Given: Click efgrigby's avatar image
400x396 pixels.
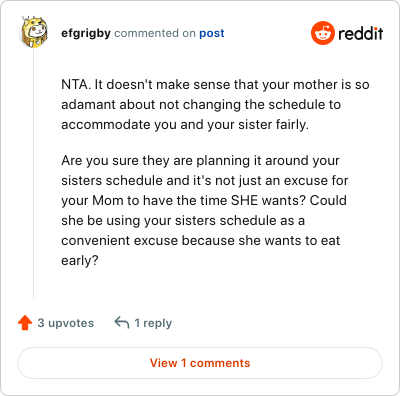Looking at the screenshot, I should click(x=34, y=32).
